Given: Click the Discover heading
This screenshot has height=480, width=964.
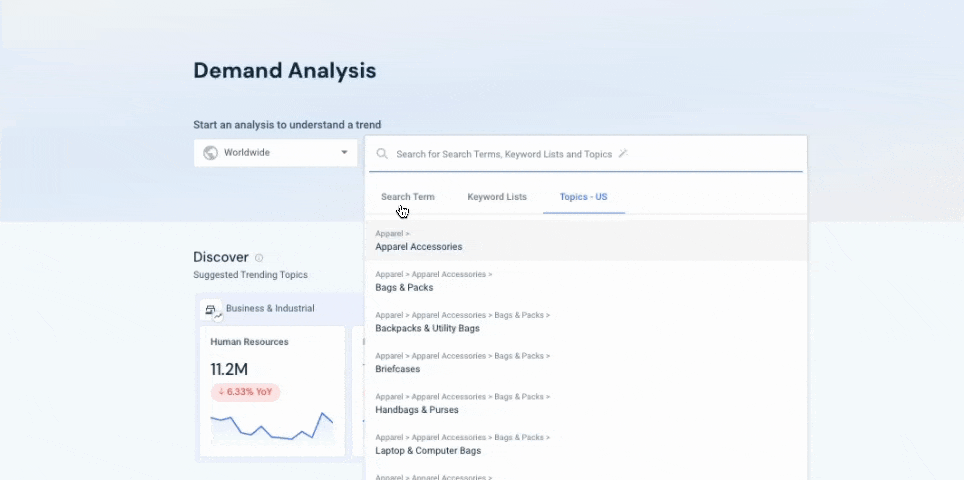Looking at the screenshot, I should [221, 257].
